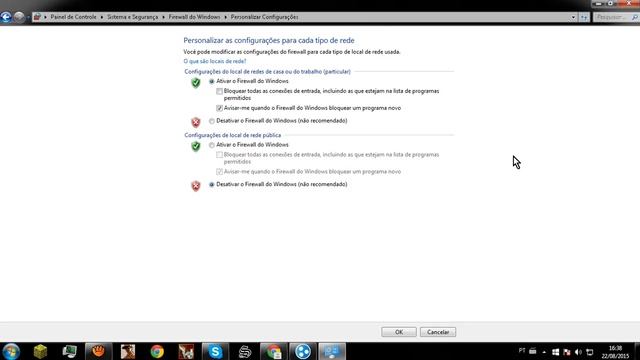Click the OK button
640x360 pixels.
399,332
